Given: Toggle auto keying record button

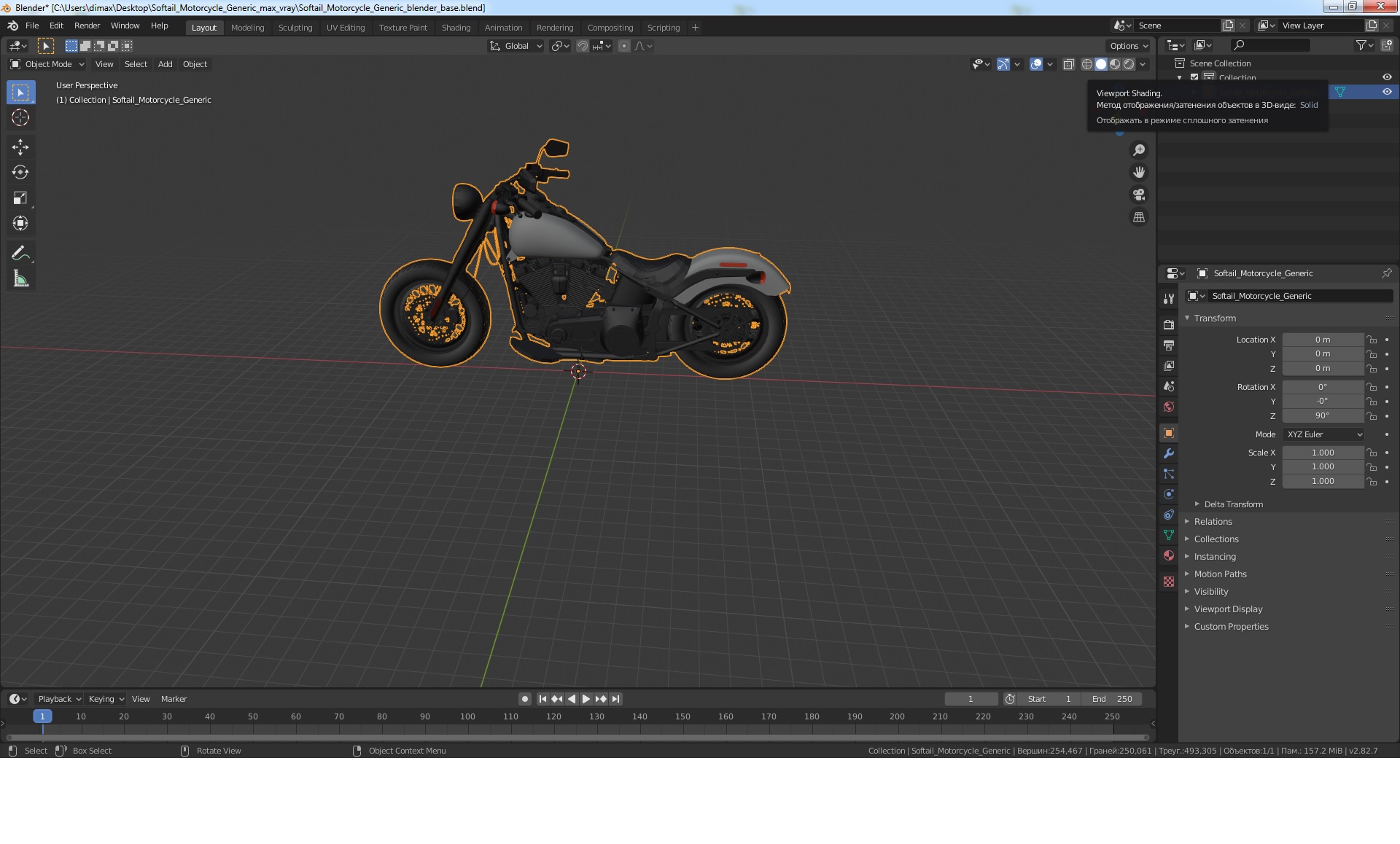Looking at the screenshot, I should point(524,699).
